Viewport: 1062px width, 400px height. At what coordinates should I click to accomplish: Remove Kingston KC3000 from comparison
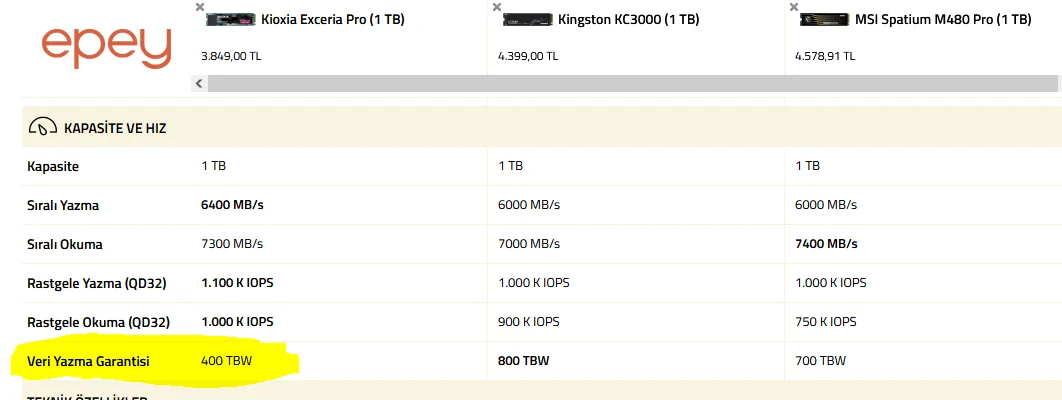pyautogui.click(x=497, y=7)
